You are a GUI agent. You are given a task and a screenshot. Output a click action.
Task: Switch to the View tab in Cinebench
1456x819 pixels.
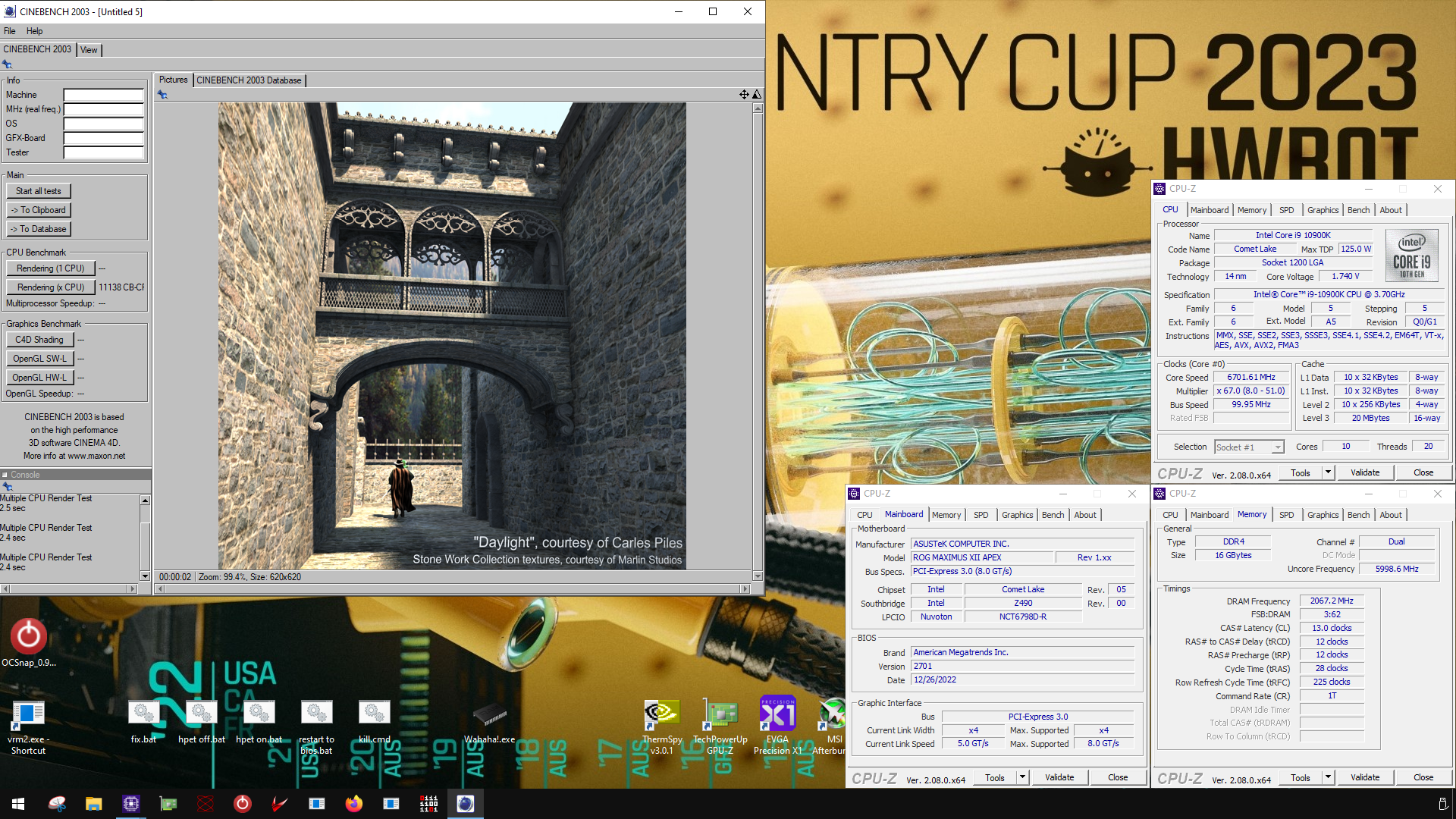(x=89, y=50)
